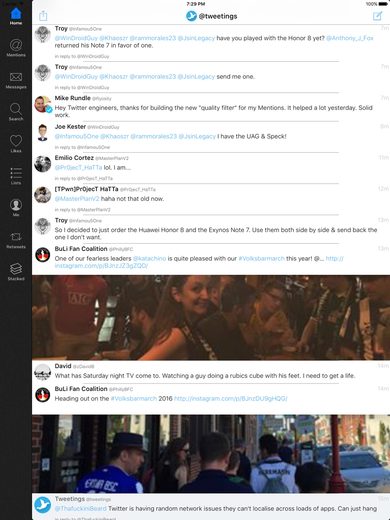Open the instagram link in Heading out tweet
Viewport: 390px width, 520px height.
point(231,398)
